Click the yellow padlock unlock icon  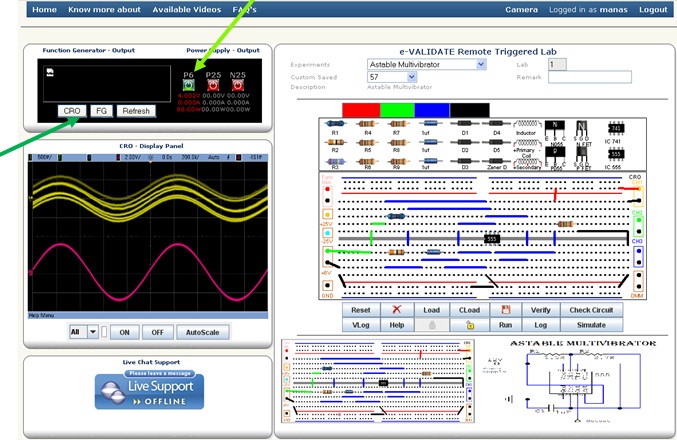pos(470,325)
